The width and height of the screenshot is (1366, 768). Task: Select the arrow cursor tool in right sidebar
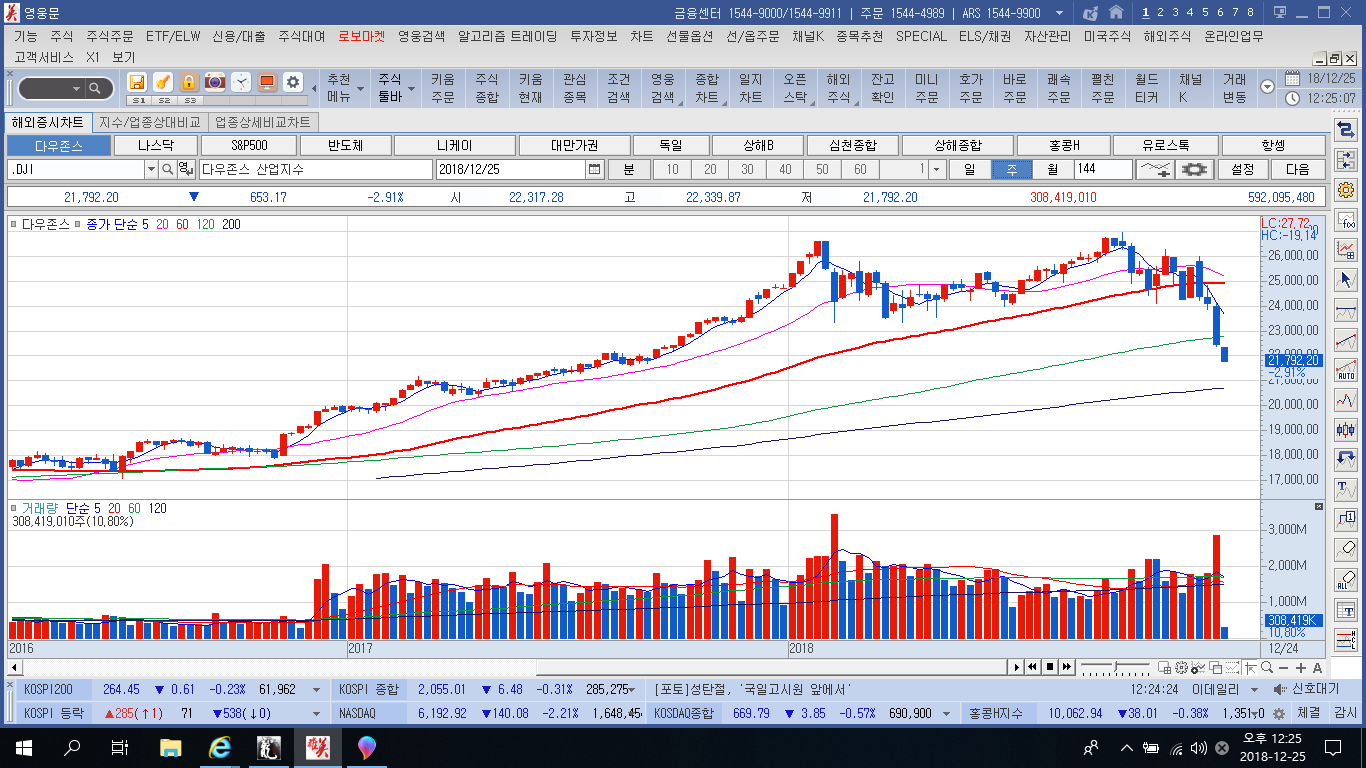pyautogui.click(x=1346, y=279)
